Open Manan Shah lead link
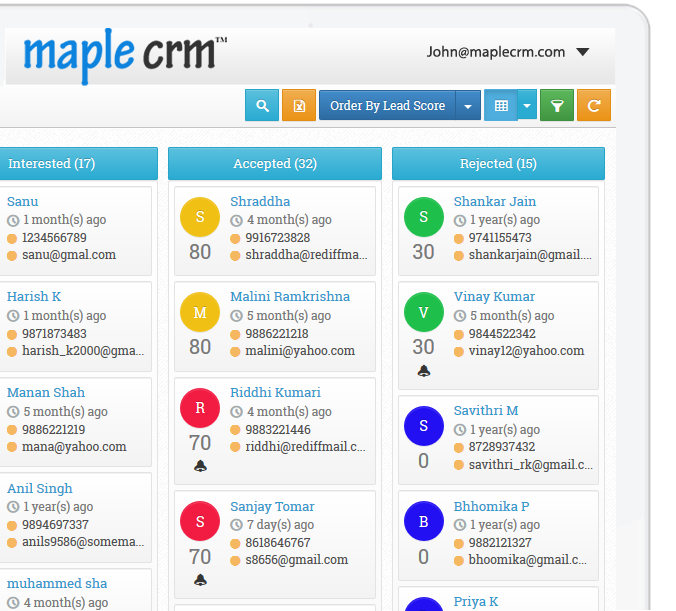676x611 pixels. (46, 392)
